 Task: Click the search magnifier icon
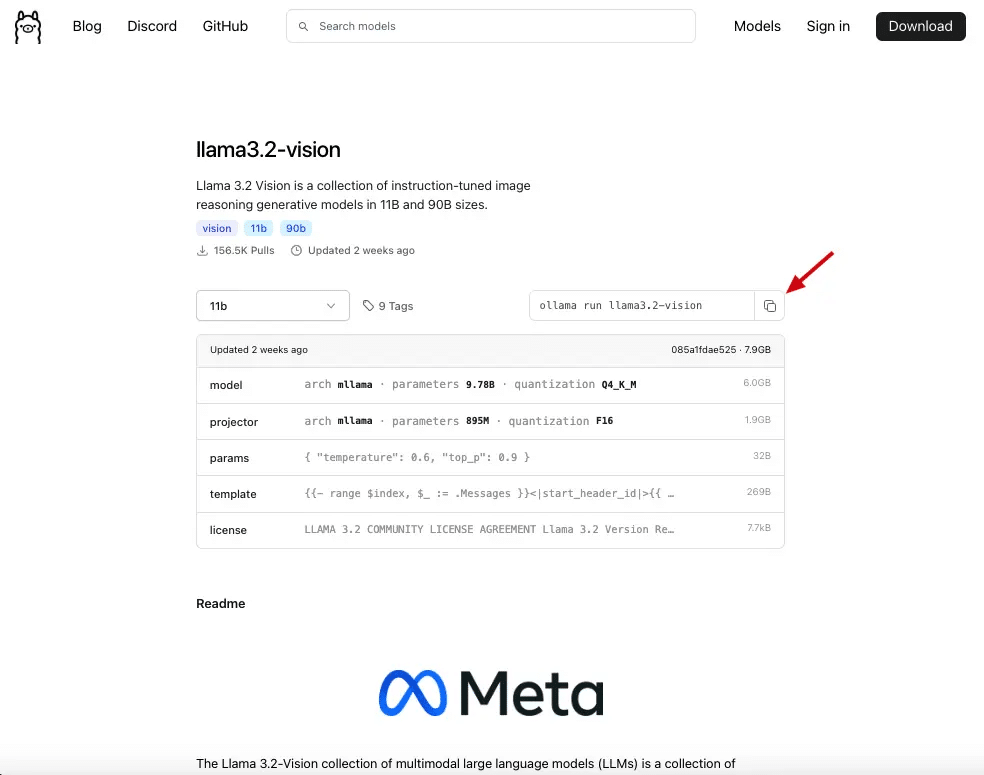(x=303, y=26)
